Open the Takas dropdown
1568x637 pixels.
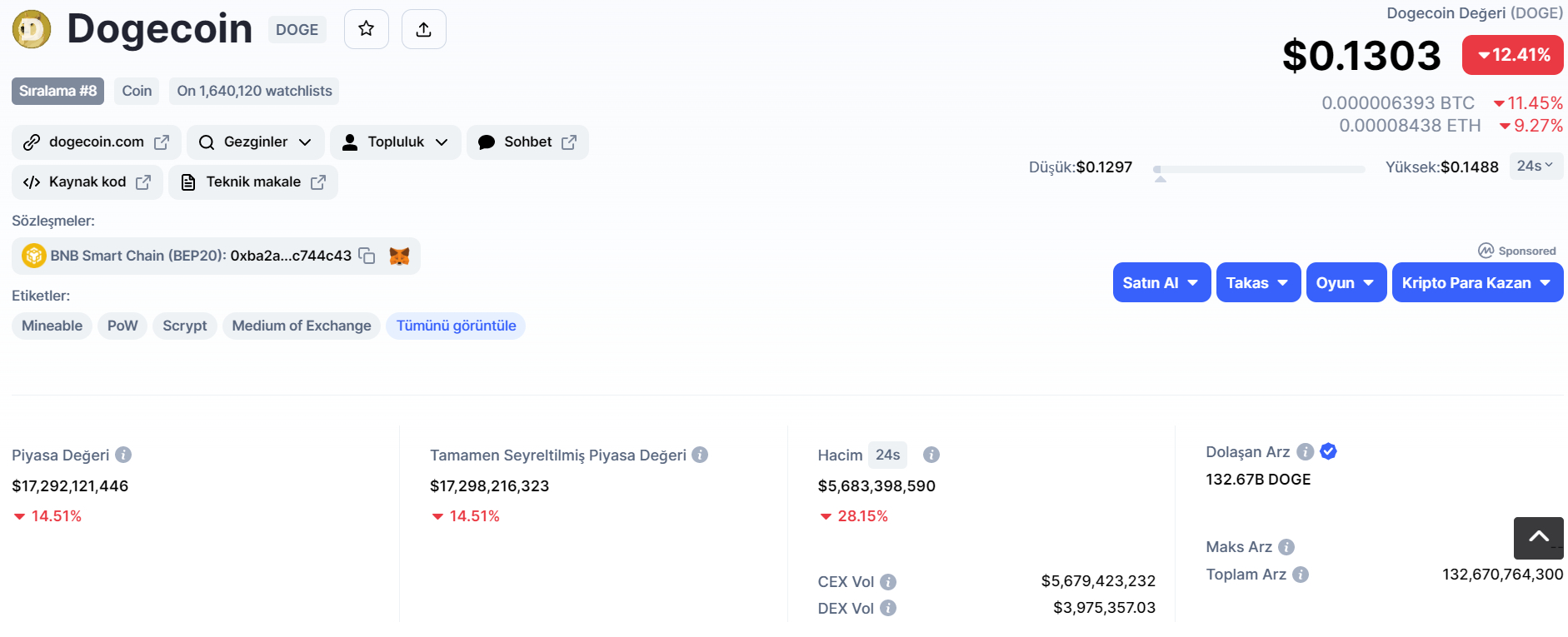(1258, 283)
